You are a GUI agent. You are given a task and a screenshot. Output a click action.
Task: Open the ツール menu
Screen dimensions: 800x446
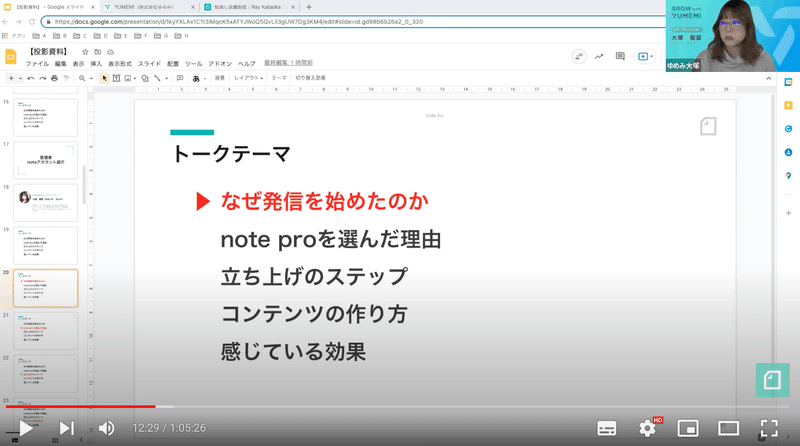(193, 64)
